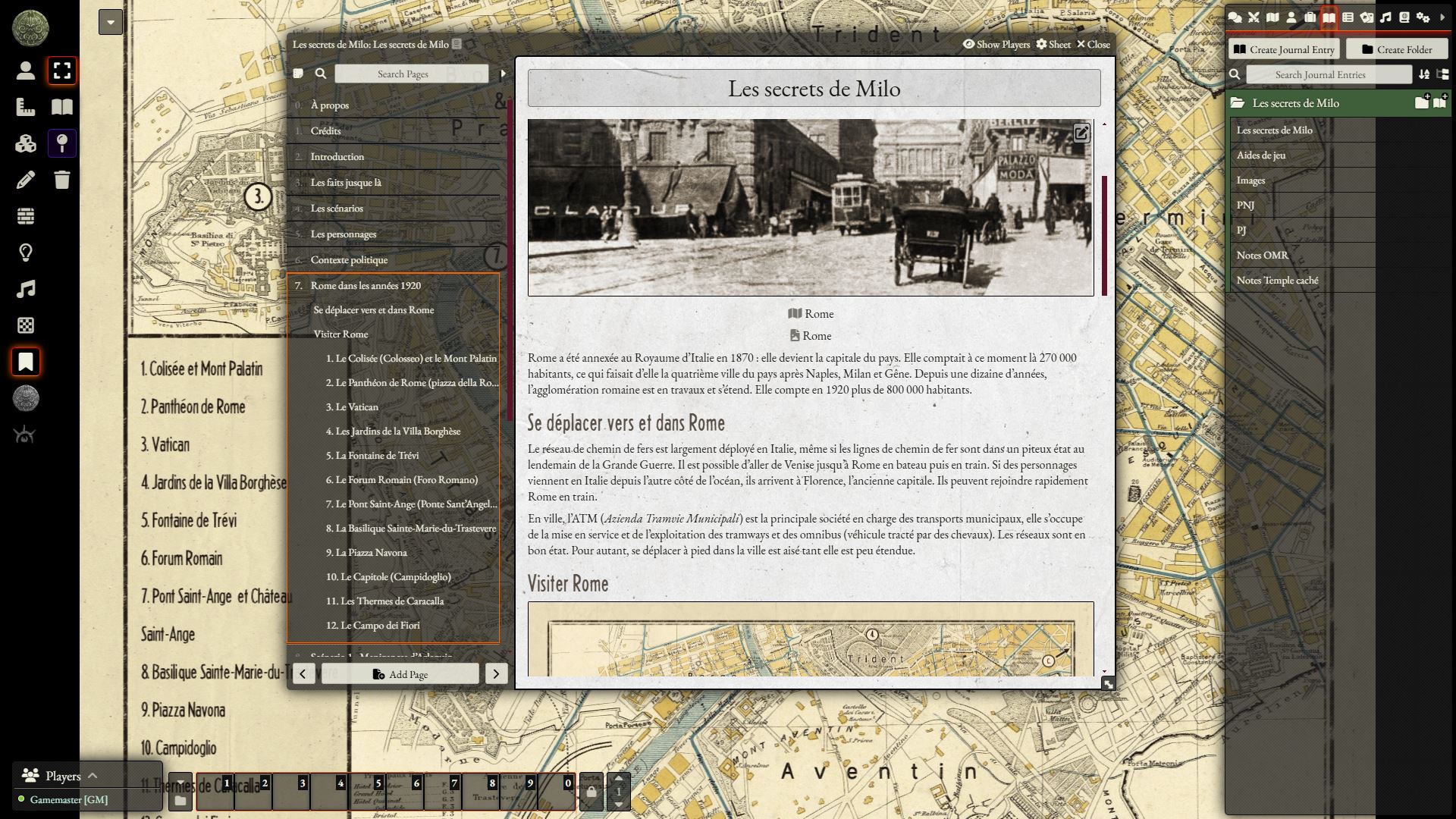Select the Walls brick icon tool
Viewport: 1456px width, 819px height.
(25, 216)
